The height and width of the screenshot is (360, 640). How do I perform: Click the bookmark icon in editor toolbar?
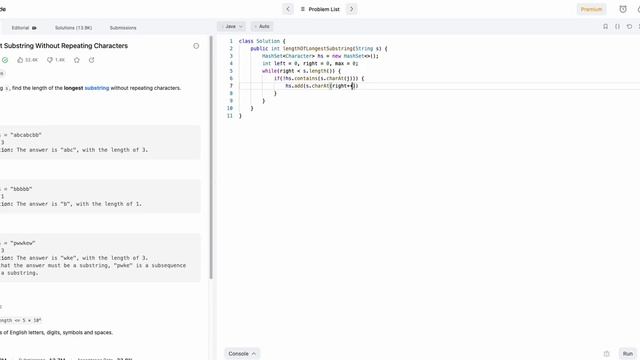(605, 27)
